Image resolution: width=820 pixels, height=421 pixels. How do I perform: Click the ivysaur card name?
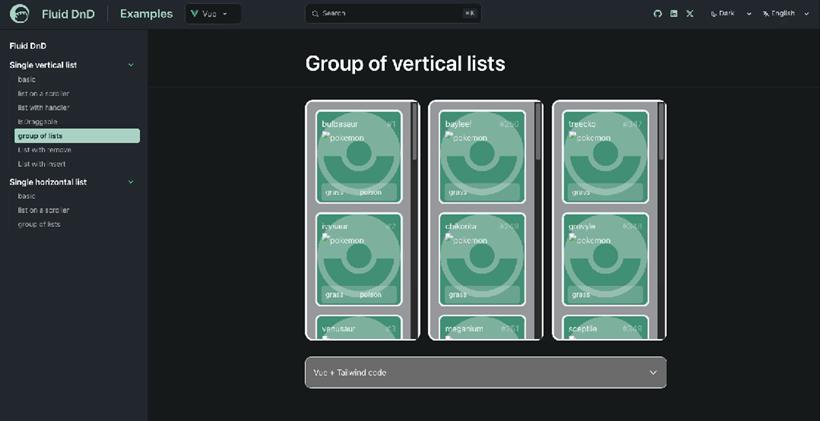tap(335, 226)
